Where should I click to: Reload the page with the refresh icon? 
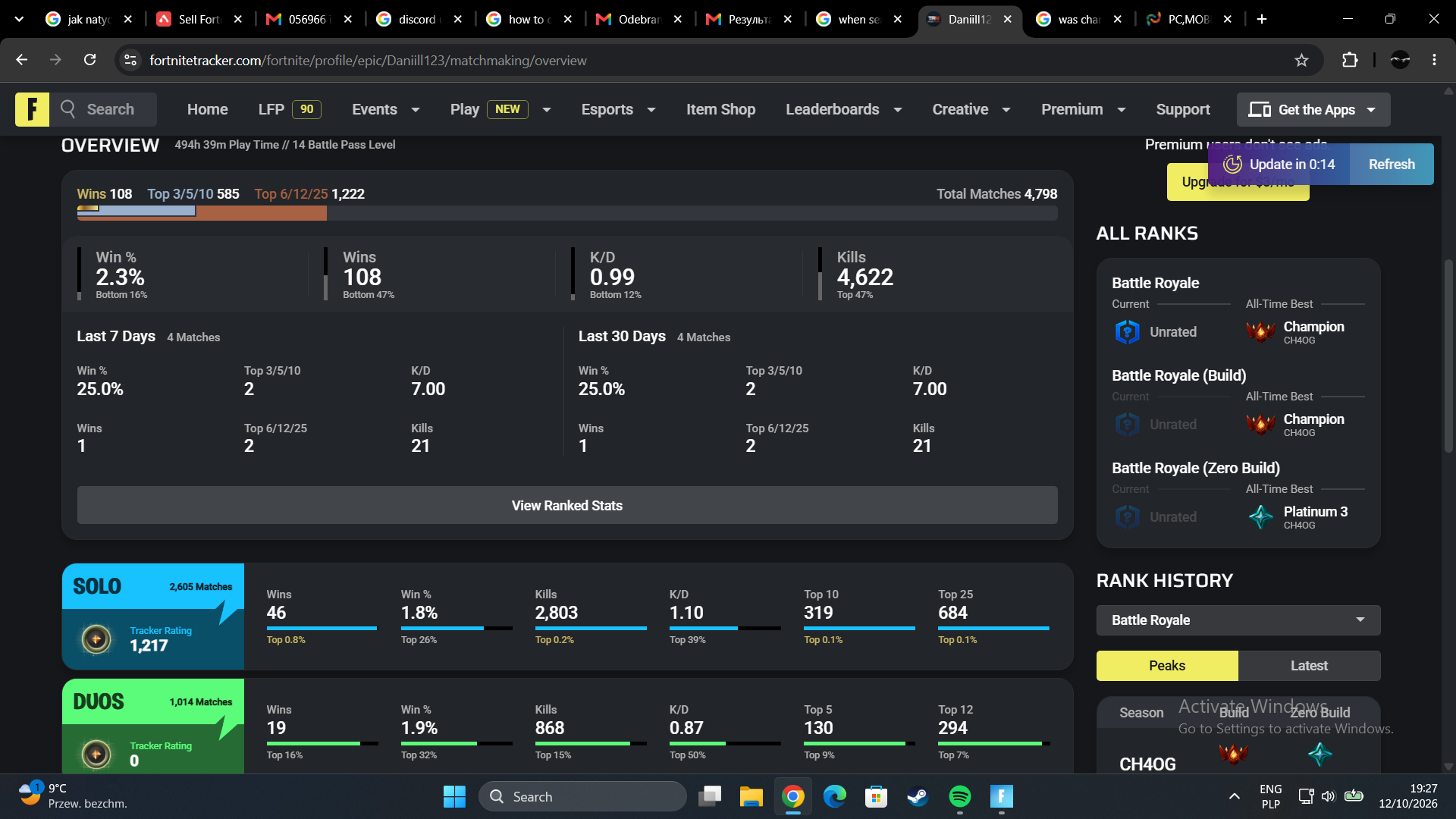point(89,60)
